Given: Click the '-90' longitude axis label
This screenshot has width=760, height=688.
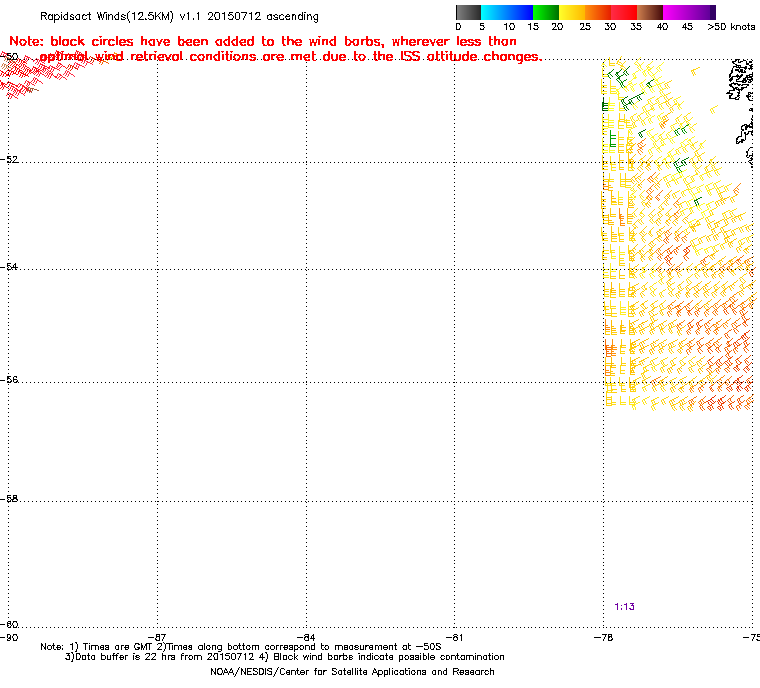Looking at the screenshot, I should [9, 637].
